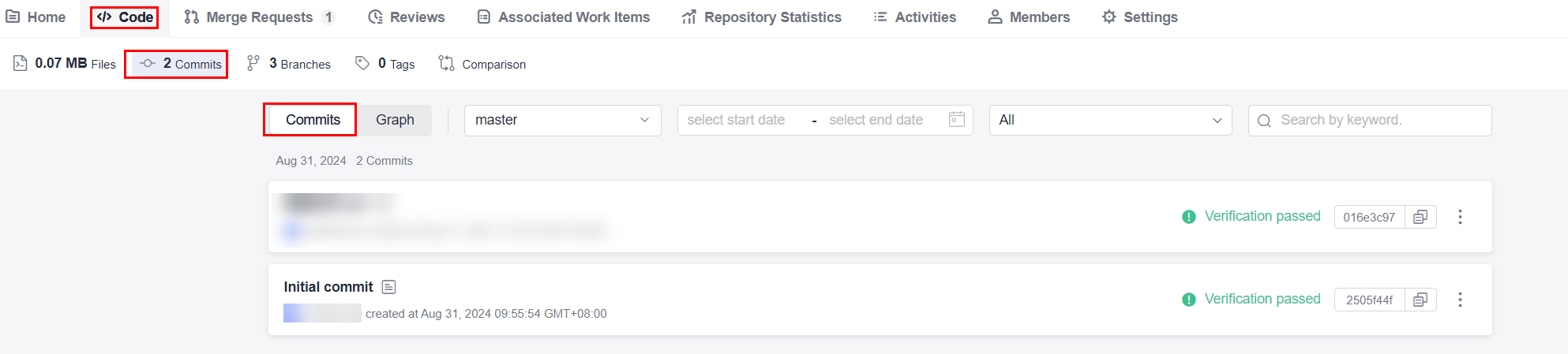The height and width of the screenshot is (354, 1568).
Task: Open more options for the Initial commit
Action: pyautogui.click(x=1460, y=300)
